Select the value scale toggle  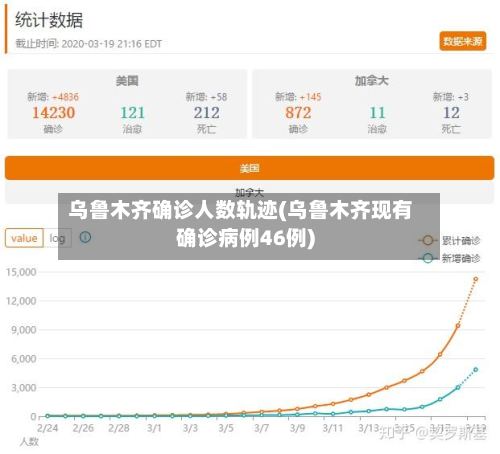click(24, 238)
